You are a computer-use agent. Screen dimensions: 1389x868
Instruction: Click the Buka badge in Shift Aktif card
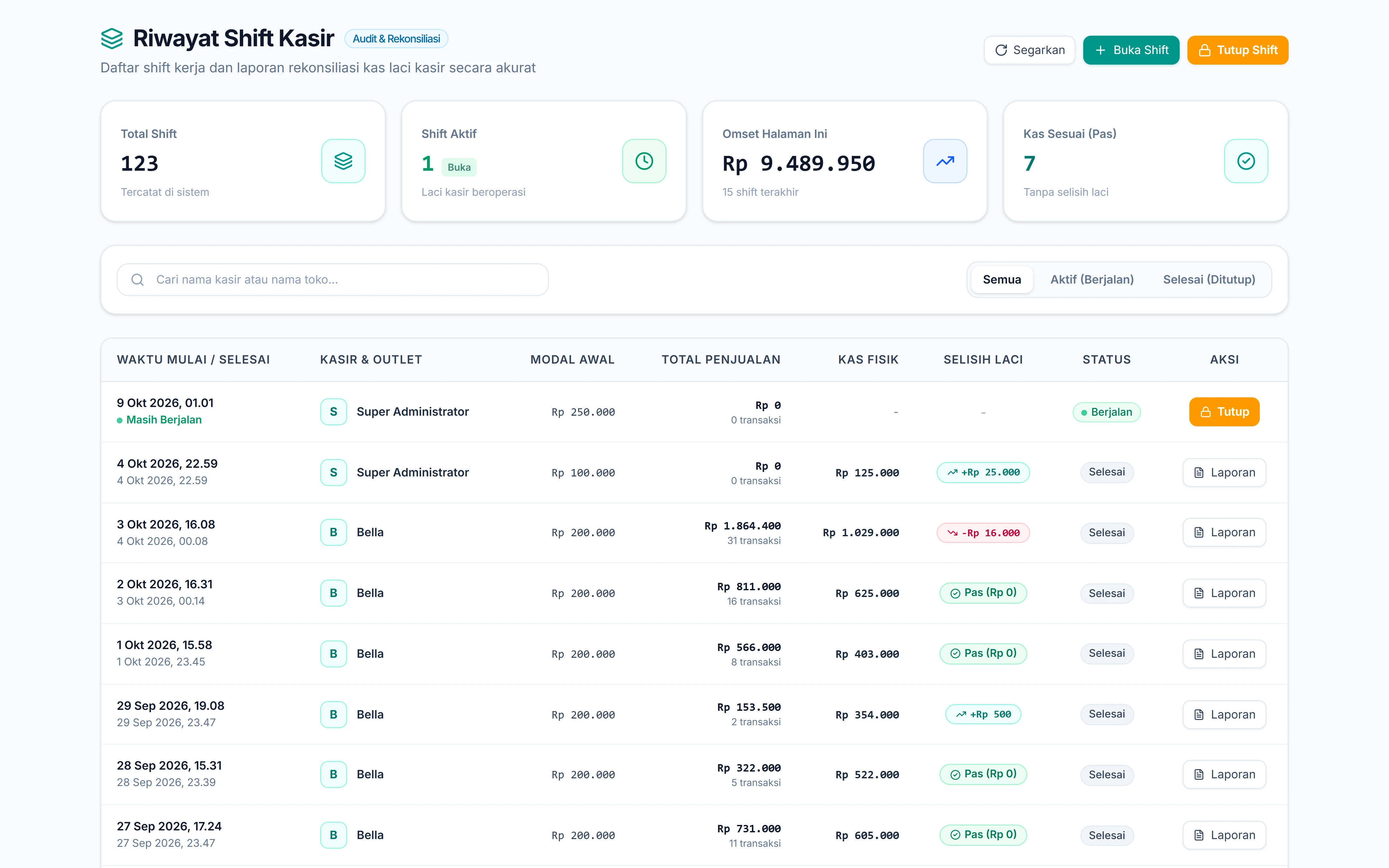click(458, 167)
